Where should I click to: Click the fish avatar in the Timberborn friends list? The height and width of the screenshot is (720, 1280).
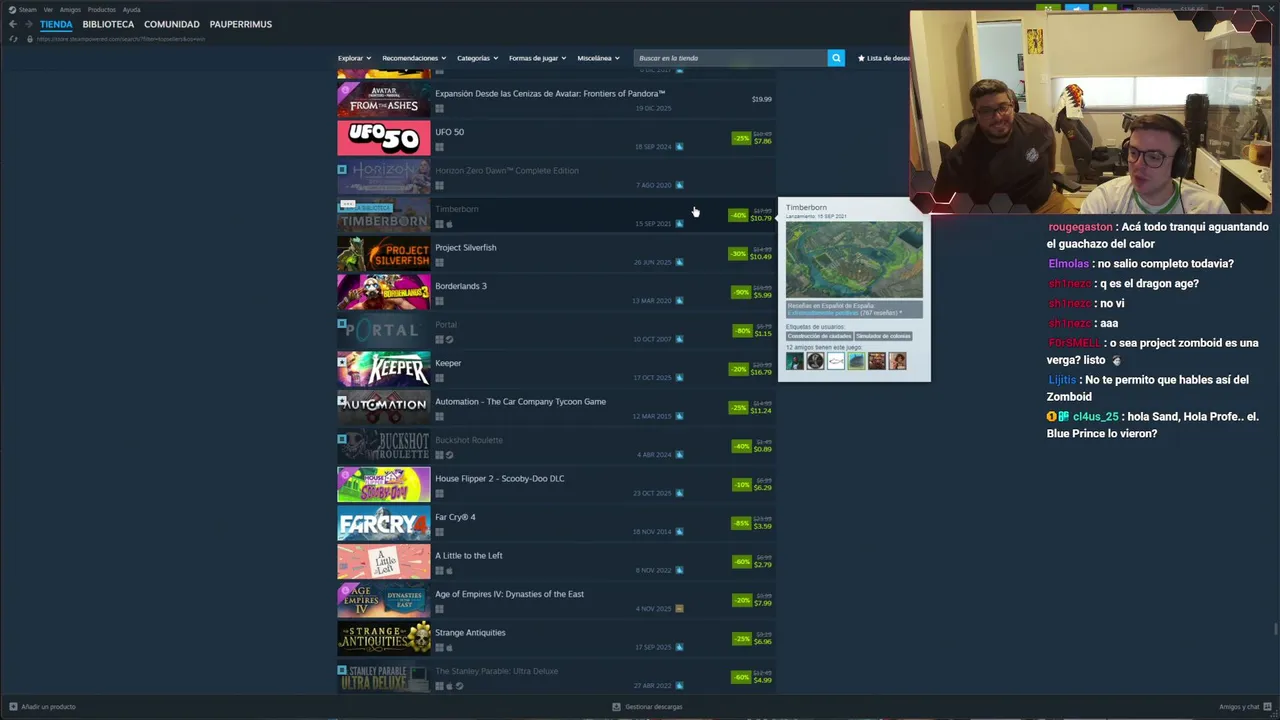coord(836,361)
